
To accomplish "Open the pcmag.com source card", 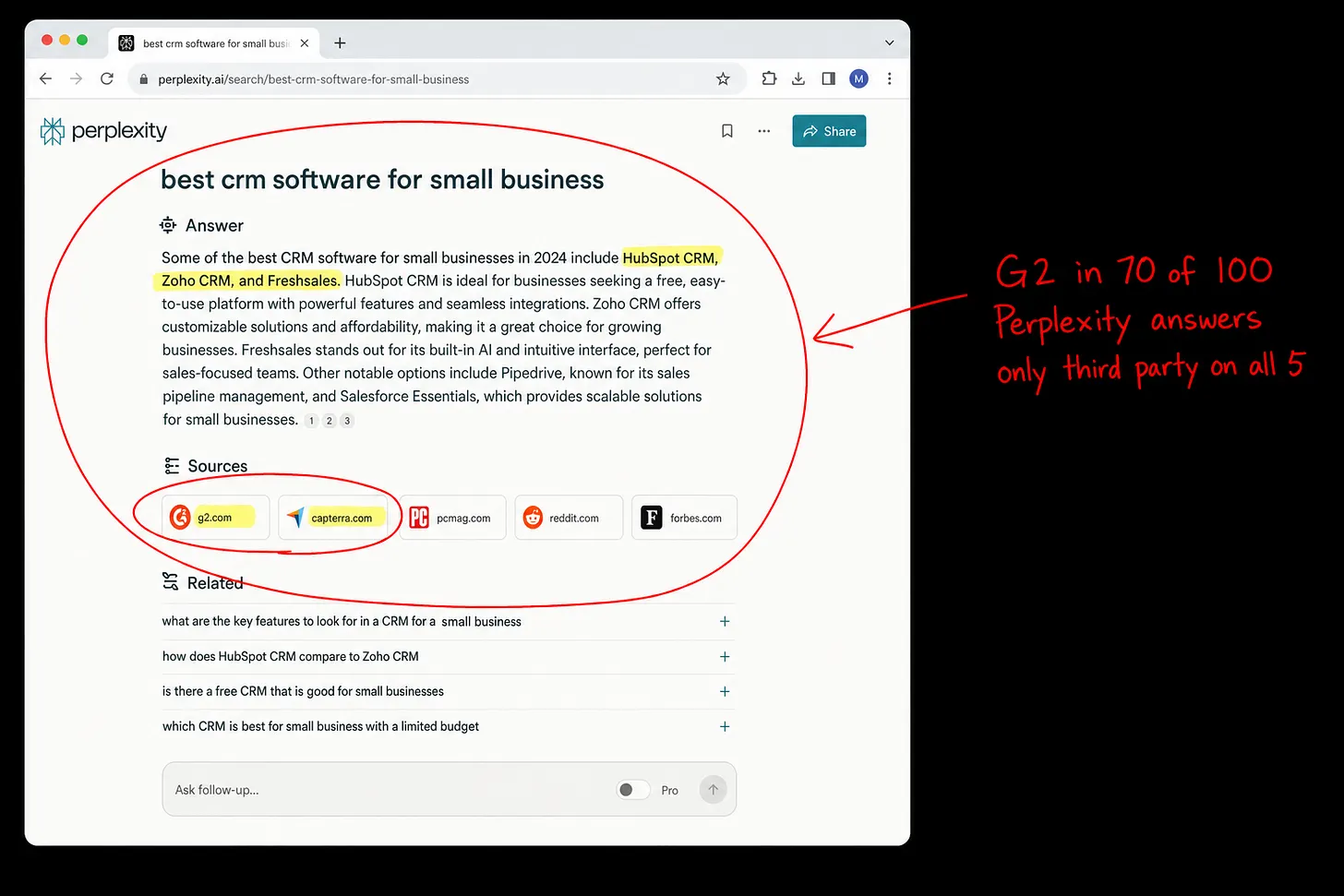I will tap(452, 518).
